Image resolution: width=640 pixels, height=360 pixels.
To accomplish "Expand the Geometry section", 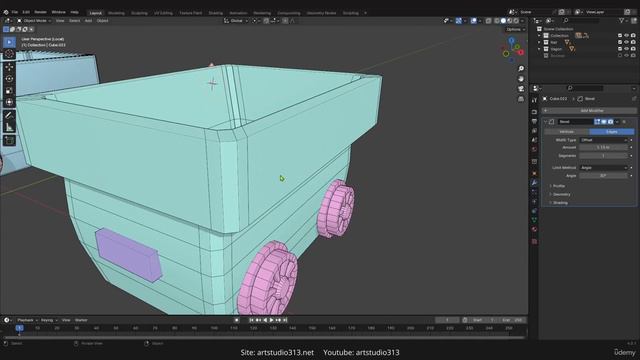I will tap(560, 194).
